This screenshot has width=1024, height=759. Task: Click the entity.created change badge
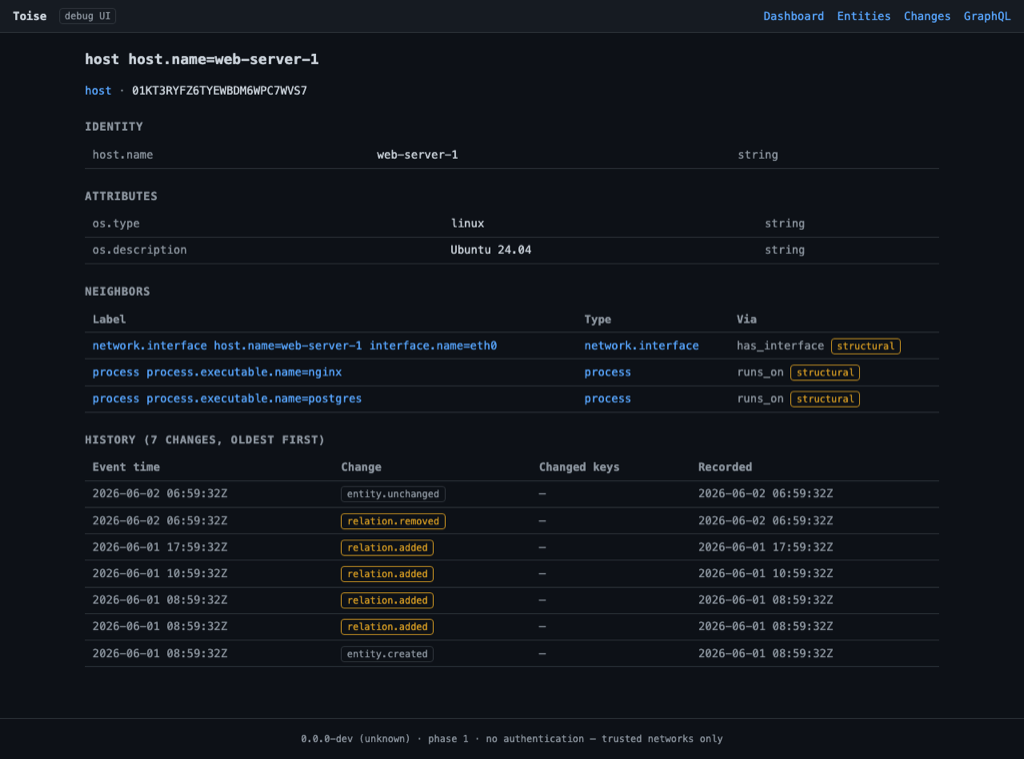point(387,654)
